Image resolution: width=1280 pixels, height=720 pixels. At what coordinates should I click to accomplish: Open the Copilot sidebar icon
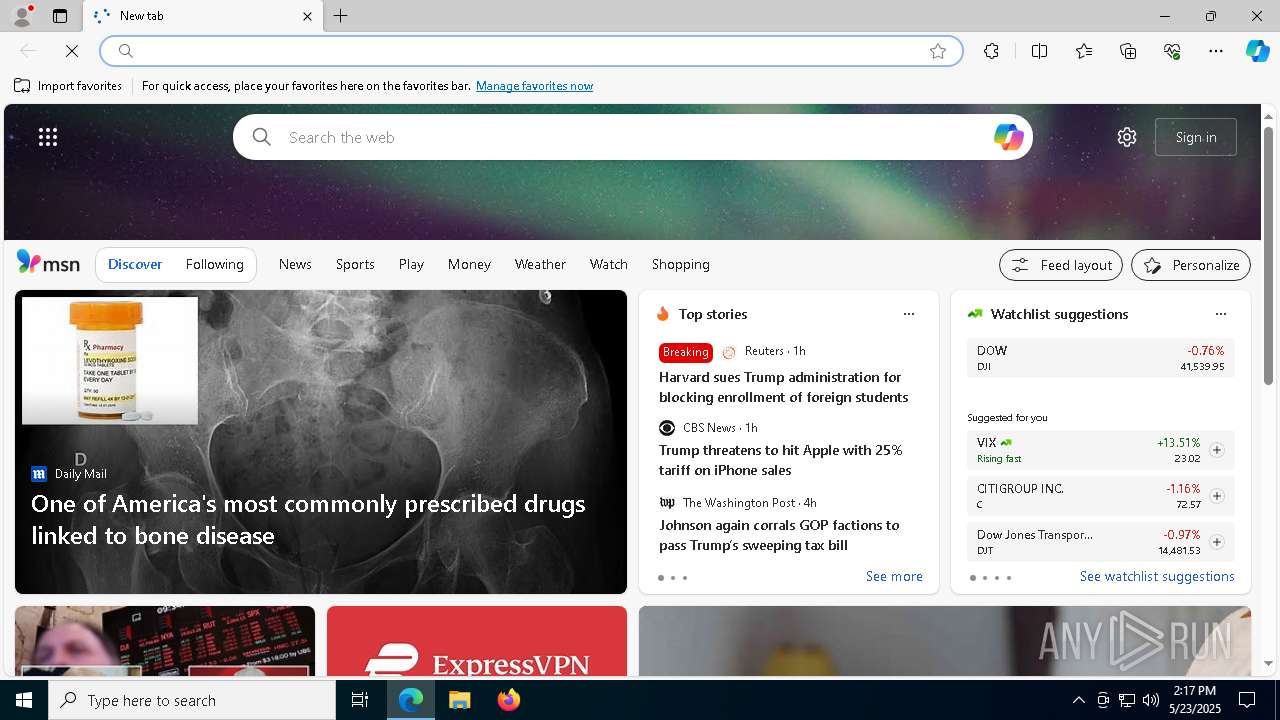[x=1258, y=51]
